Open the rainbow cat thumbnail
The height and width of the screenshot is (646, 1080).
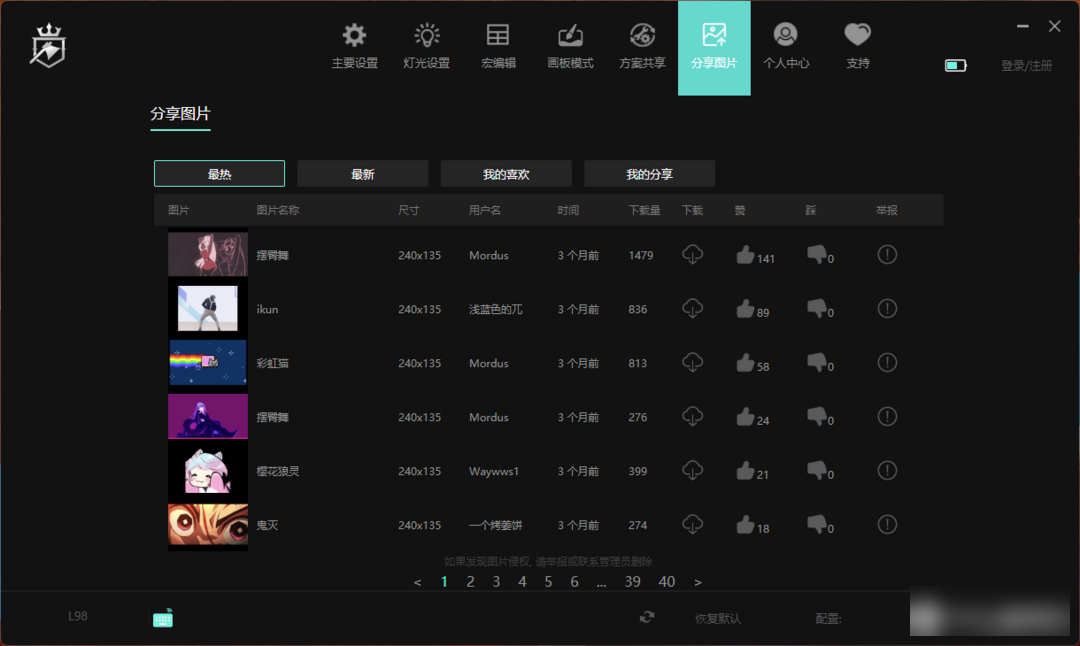point(207,362)
